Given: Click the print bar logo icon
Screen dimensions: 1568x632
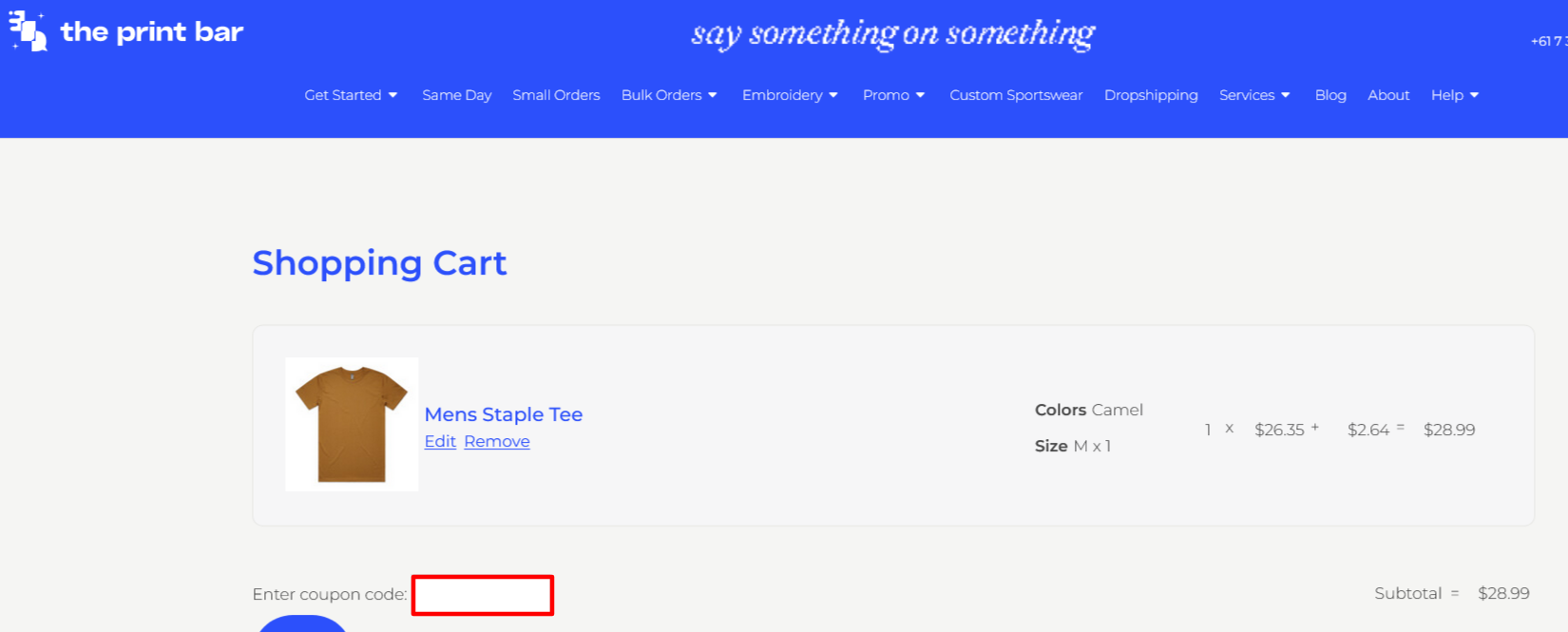Looking at the screenshot, I should coord(28,31).
